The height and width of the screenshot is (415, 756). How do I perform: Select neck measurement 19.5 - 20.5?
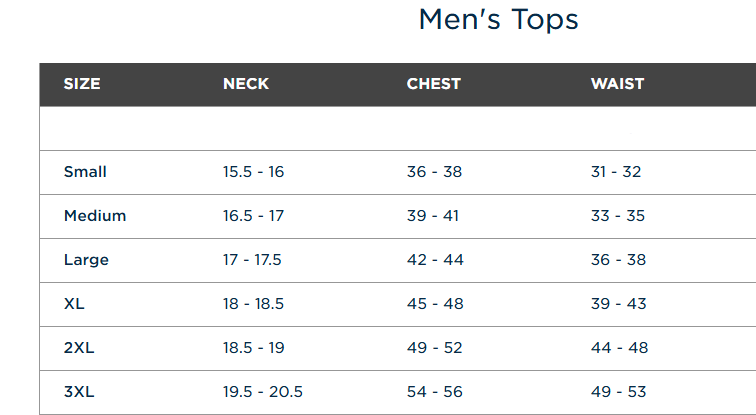click(x=263, y=392)
